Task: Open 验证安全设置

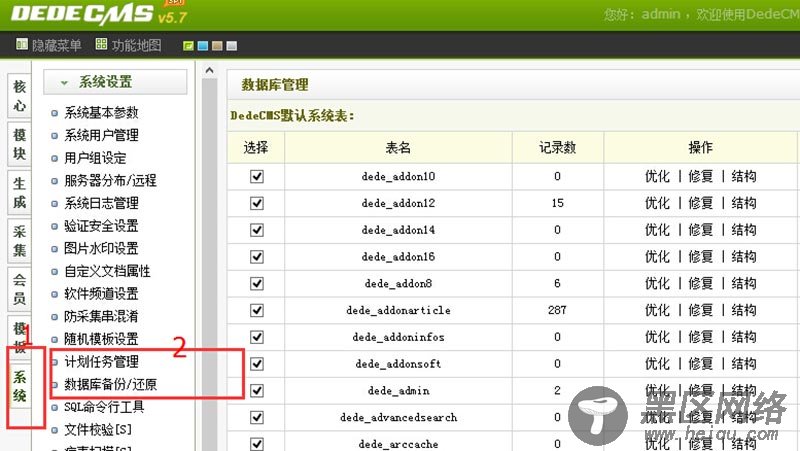Action: coord(101,226)
